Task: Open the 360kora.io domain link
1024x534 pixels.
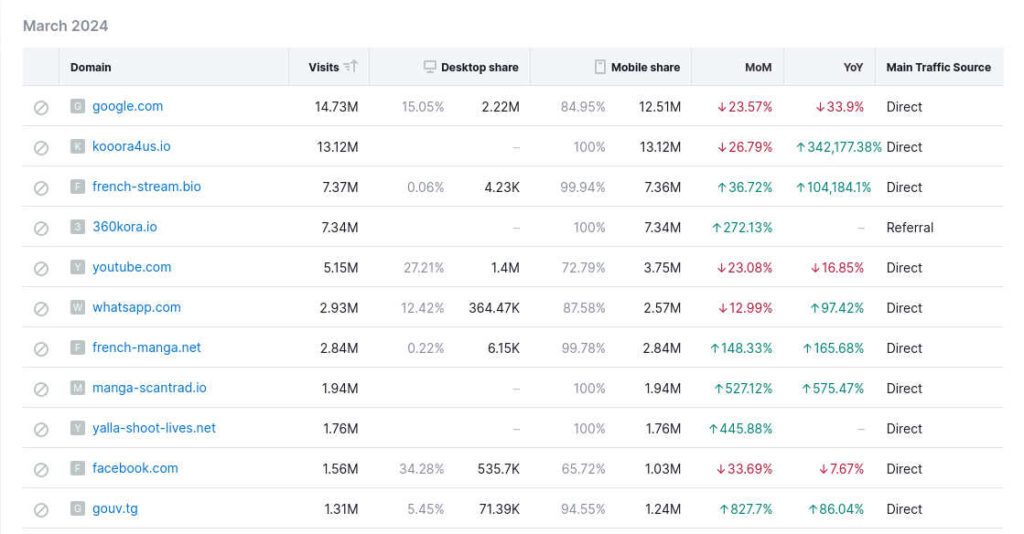Action: point(125,227)
